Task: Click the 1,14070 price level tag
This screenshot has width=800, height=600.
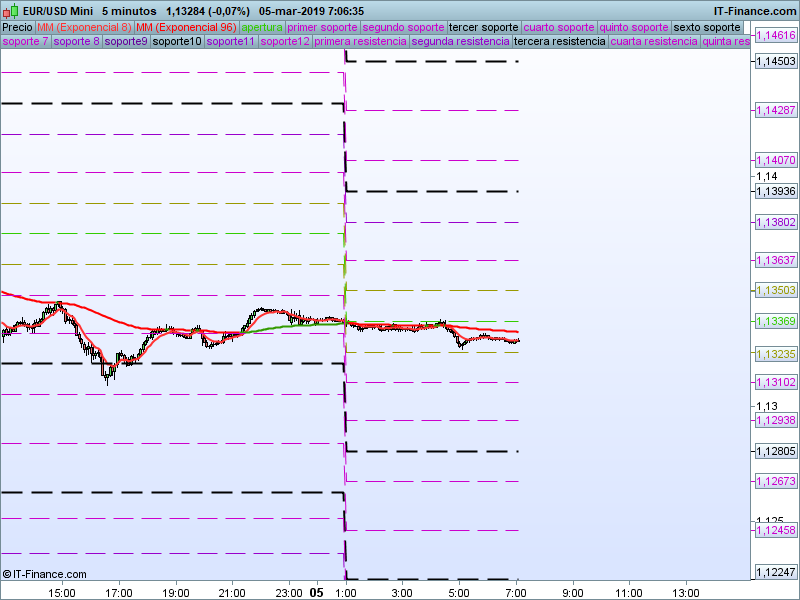Action: (x=776, y=160)
